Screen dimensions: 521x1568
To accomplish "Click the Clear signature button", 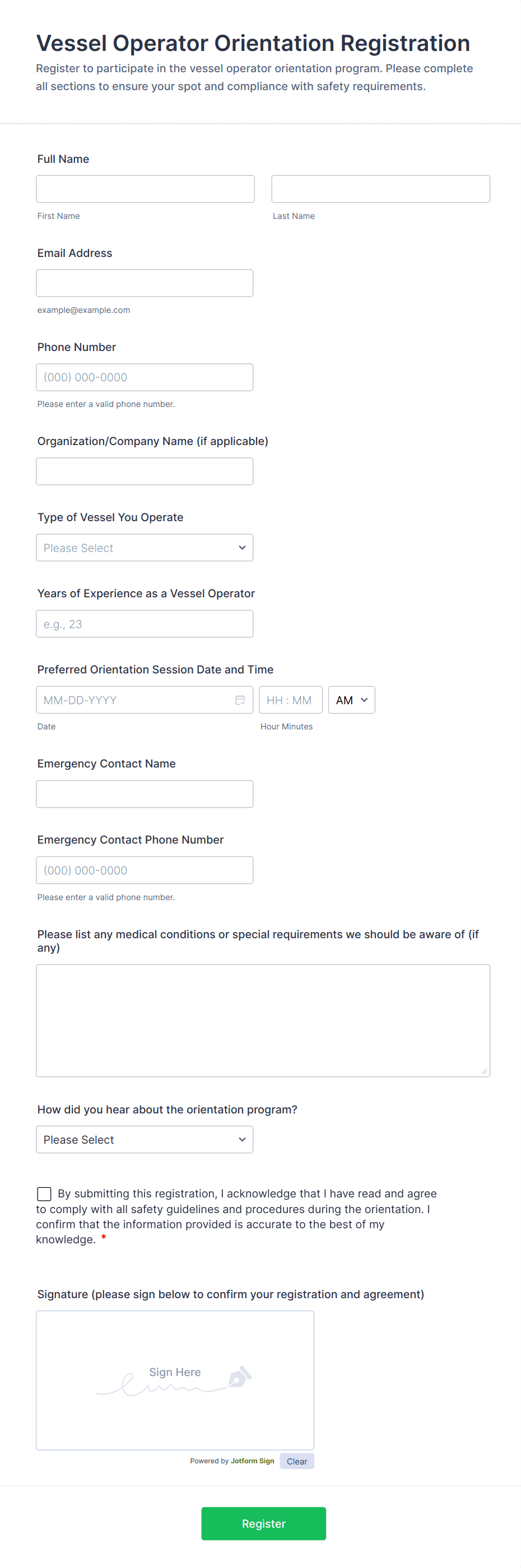I will (x=297, y=1461).
